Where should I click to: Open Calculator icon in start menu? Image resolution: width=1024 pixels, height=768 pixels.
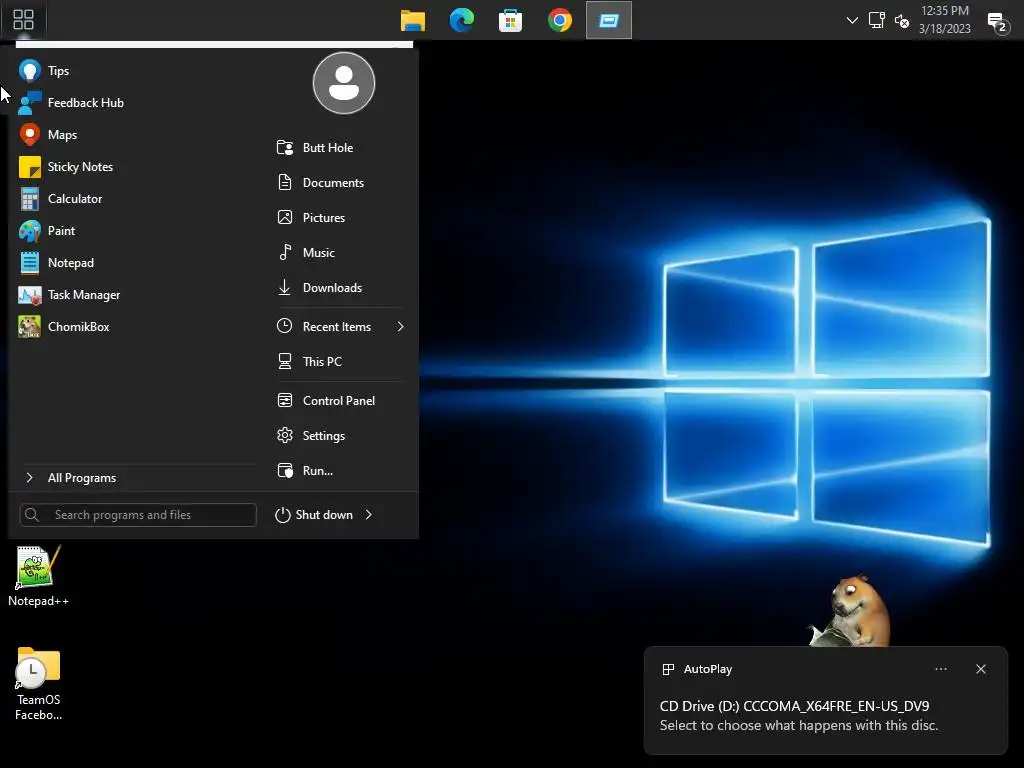coord(29,199)
